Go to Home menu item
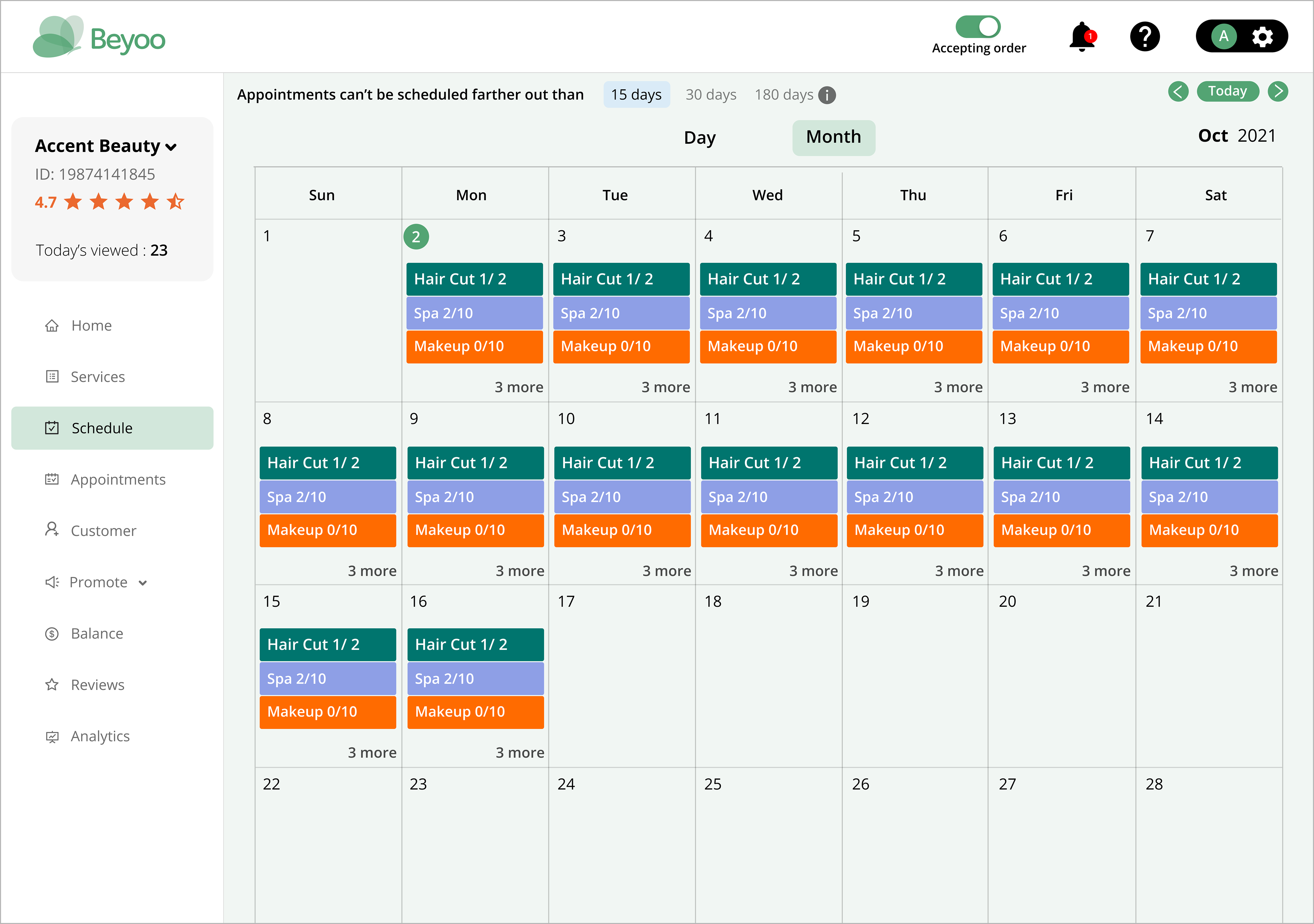The width and height of the screenshot is (1314, 924). 92,326
